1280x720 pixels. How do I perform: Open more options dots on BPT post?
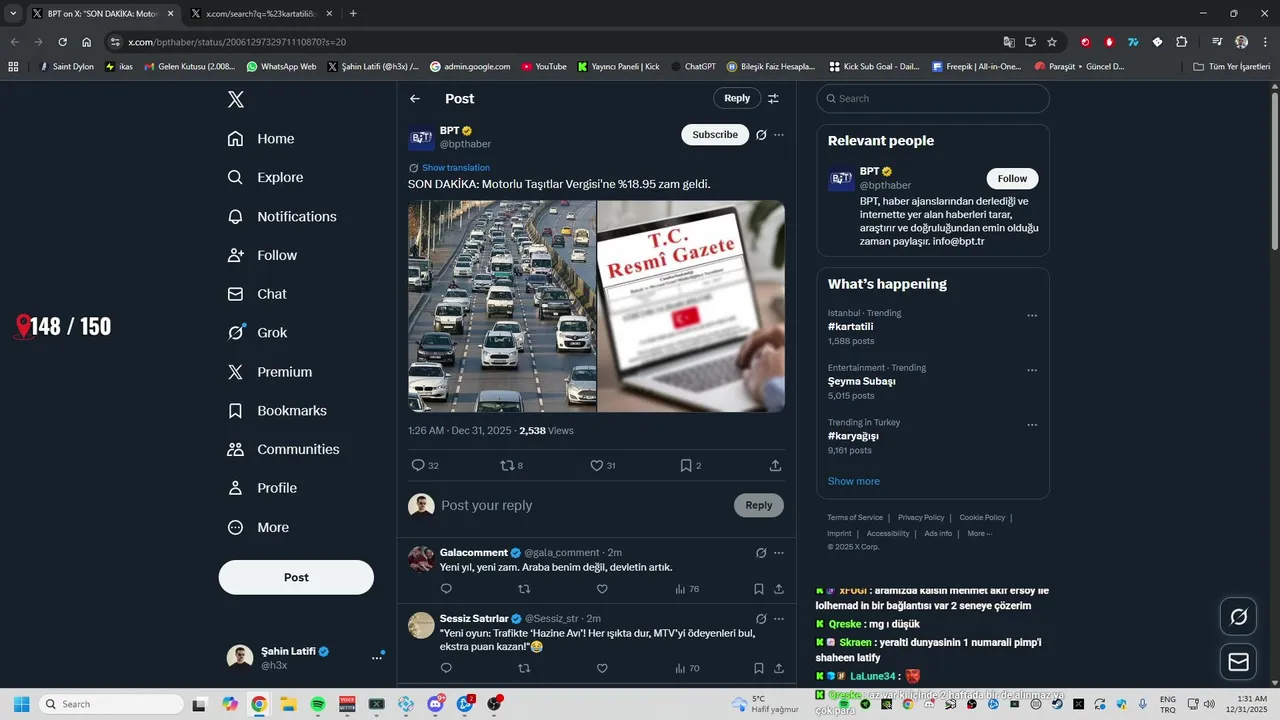point(779,135)
